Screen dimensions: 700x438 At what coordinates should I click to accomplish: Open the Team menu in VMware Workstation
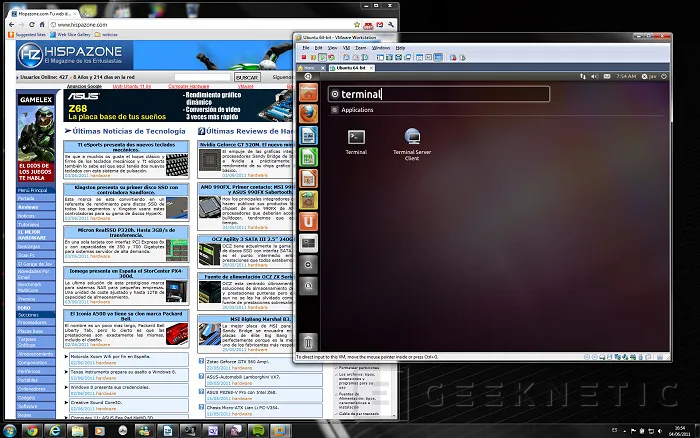361,48
